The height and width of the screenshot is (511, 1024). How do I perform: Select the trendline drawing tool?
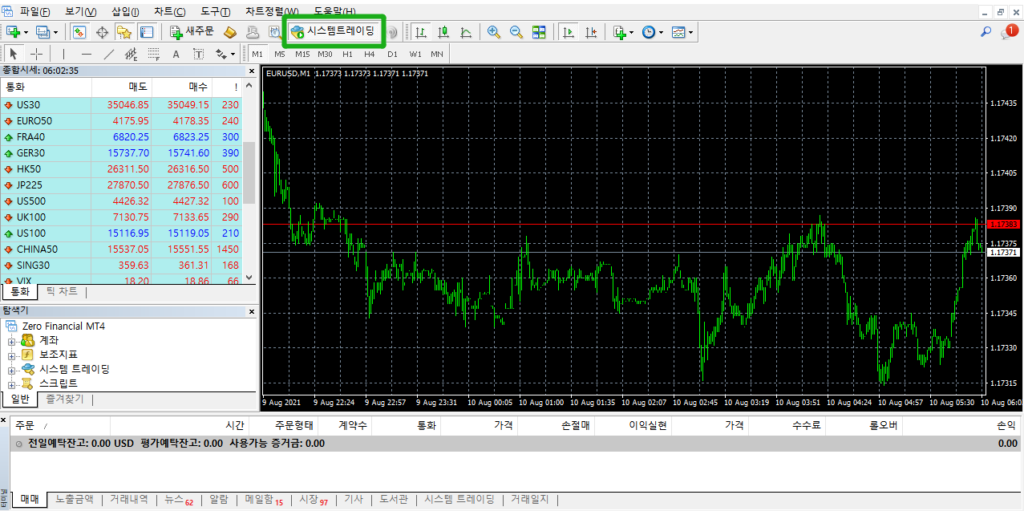(109, 54)
